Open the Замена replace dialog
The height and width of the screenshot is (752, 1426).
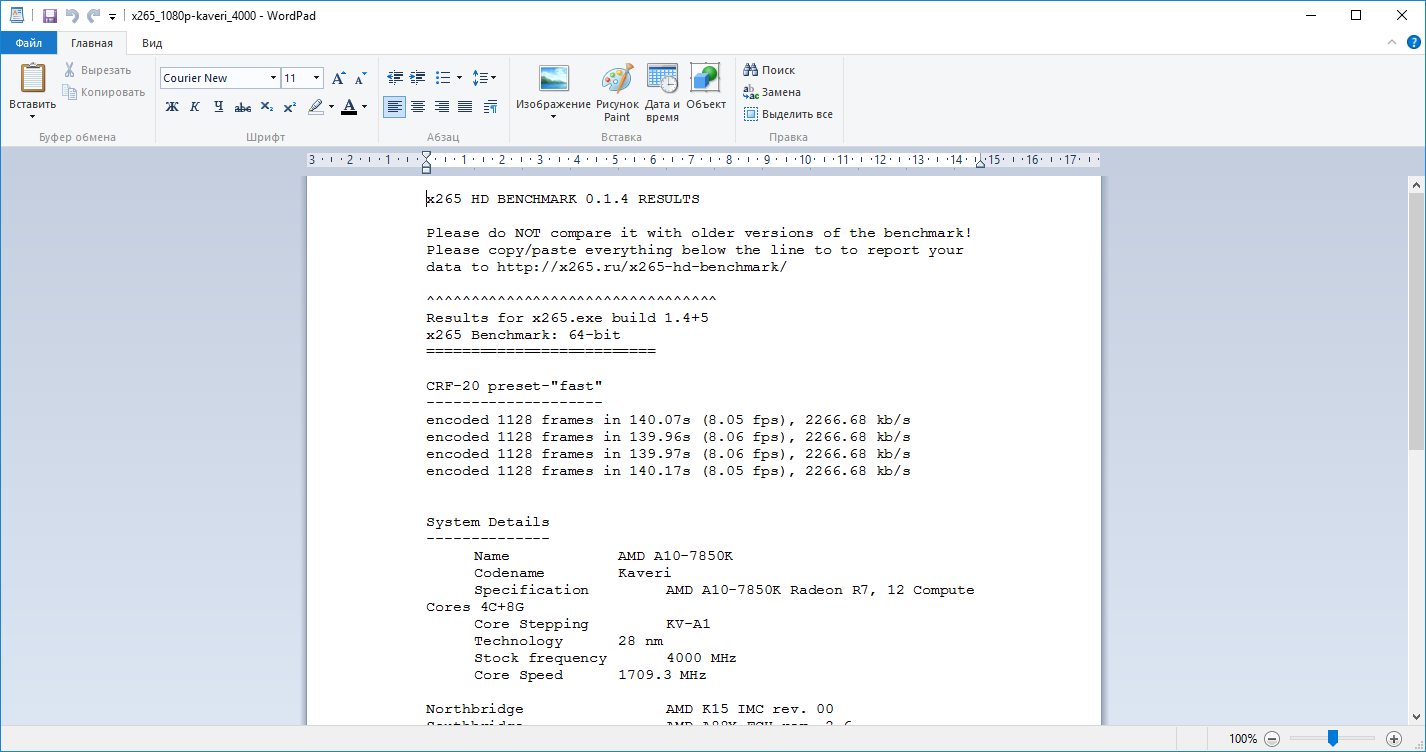tap(771, 92)
